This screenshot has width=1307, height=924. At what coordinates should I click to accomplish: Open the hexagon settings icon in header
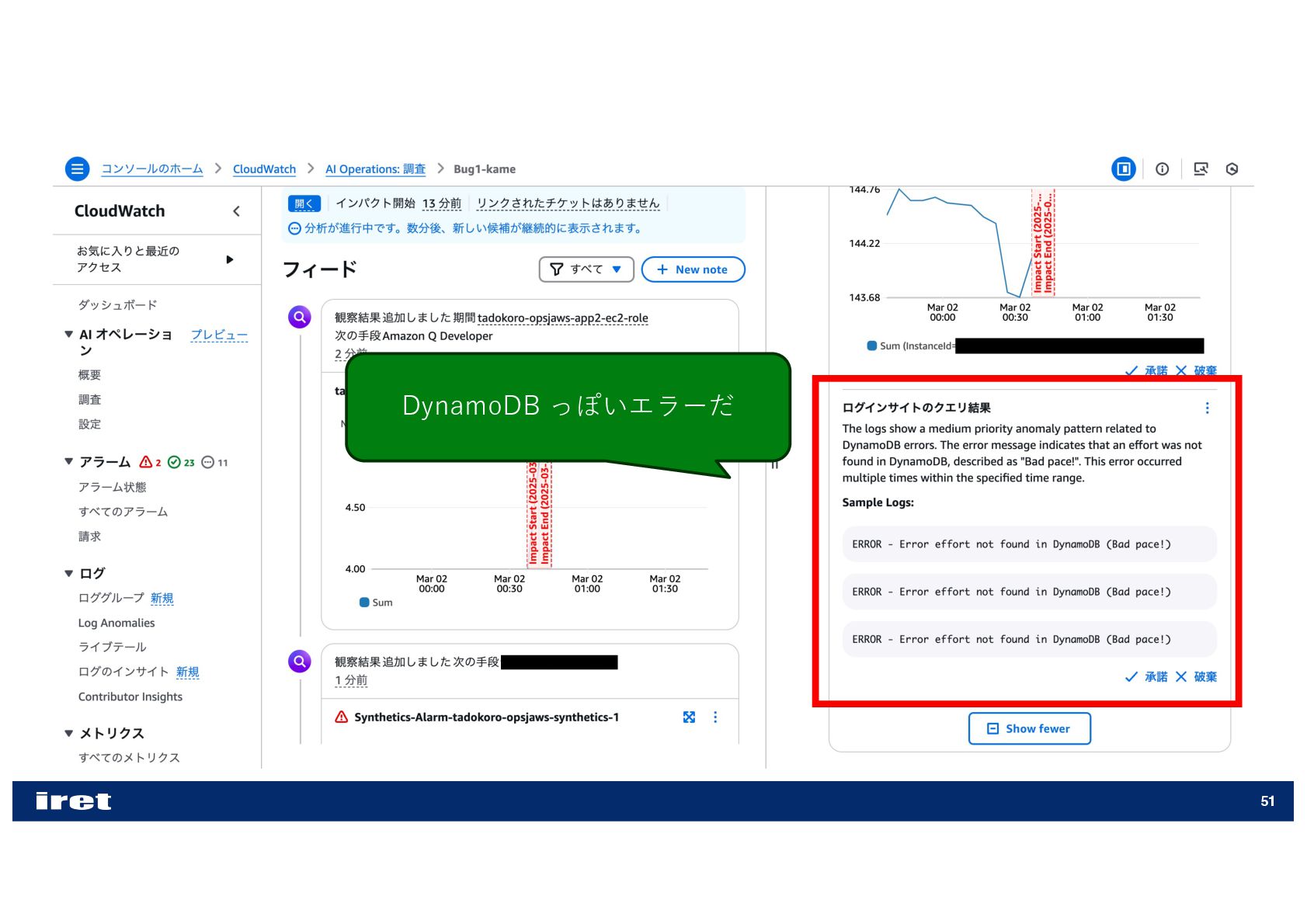point(1232,168)
